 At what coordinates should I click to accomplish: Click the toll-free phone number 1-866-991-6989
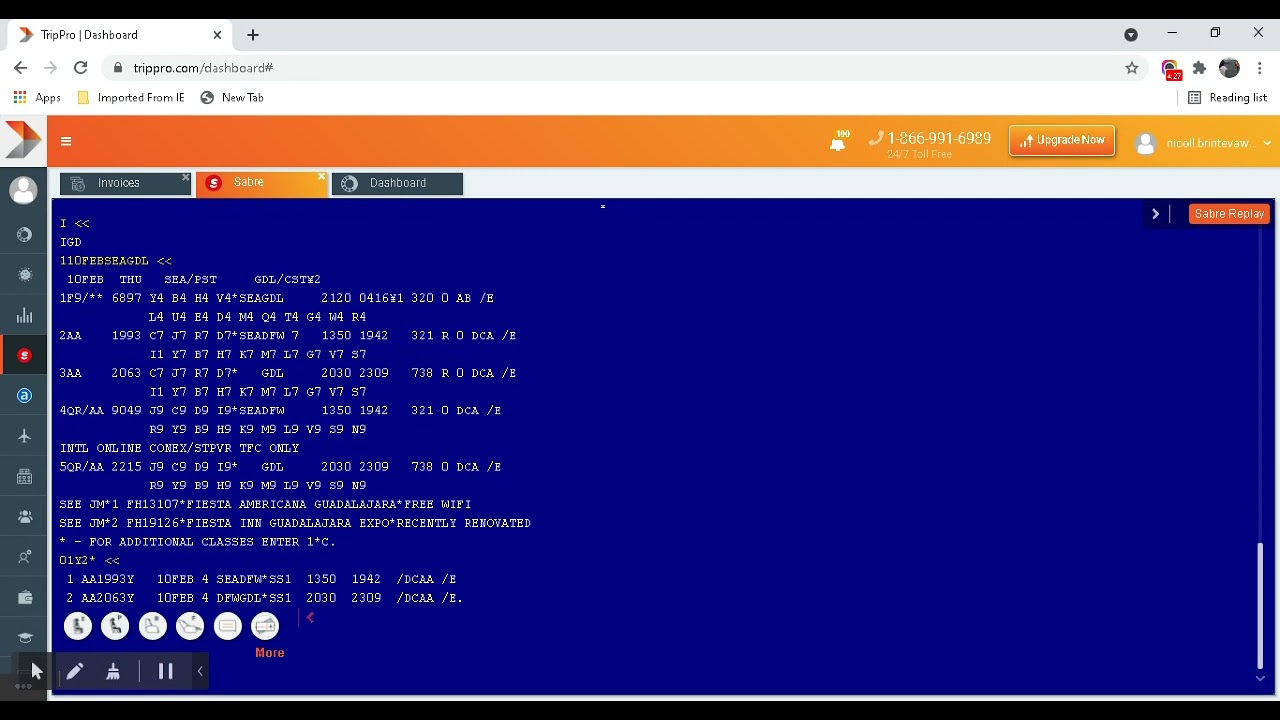coord(939,139)
